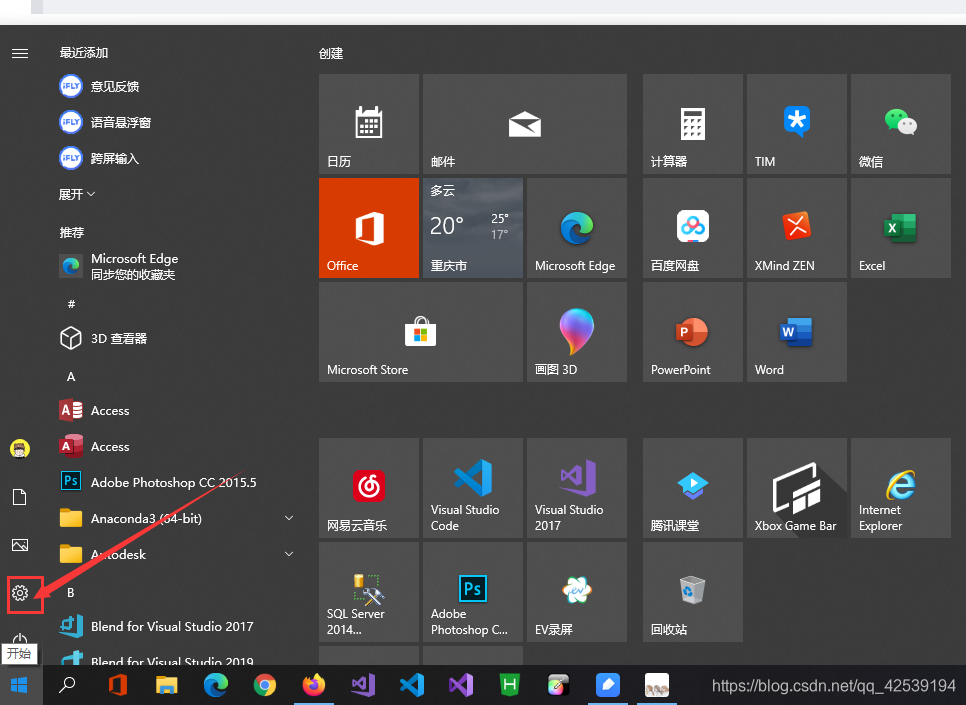Launch the EV录屏 screen recorder tile
This screenshot has width=966, height=705.
click(x=577, y=592)
